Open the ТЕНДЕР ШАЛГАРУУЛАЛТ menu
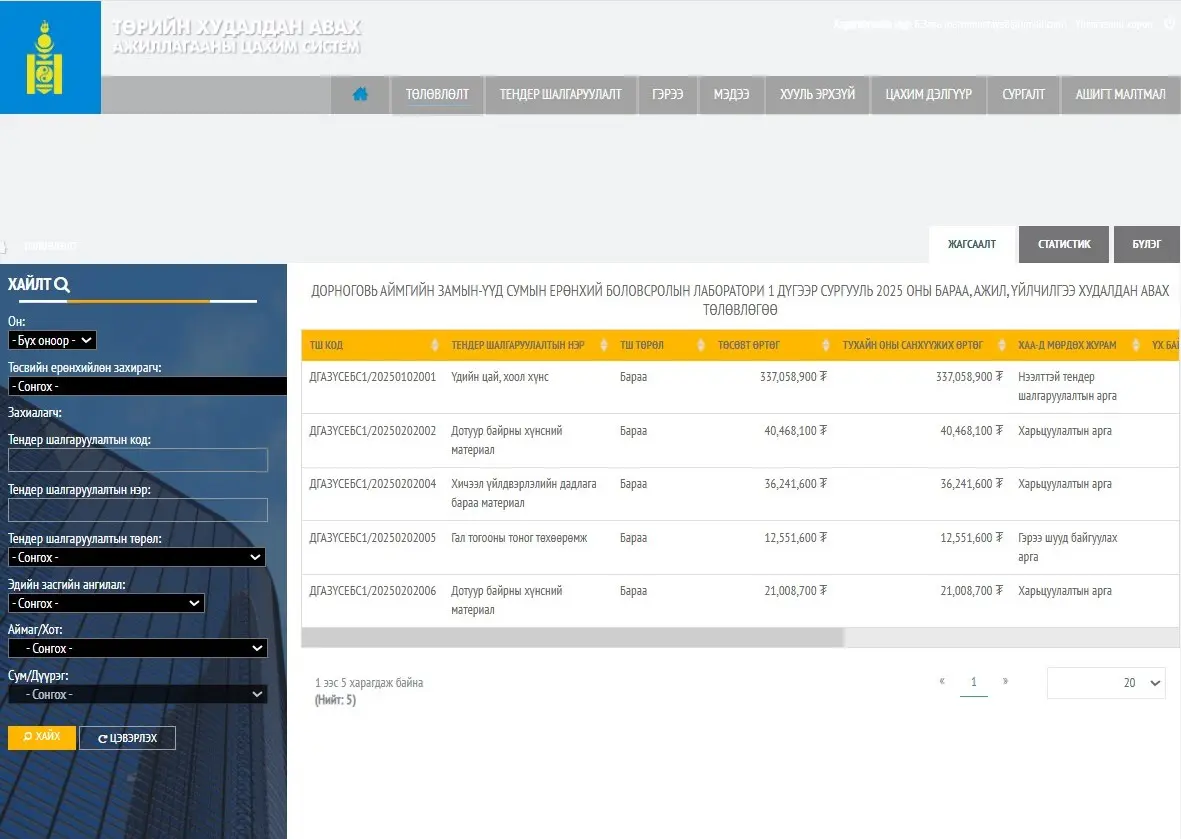Screen dimensions: 1181x839 pos(560,95)
